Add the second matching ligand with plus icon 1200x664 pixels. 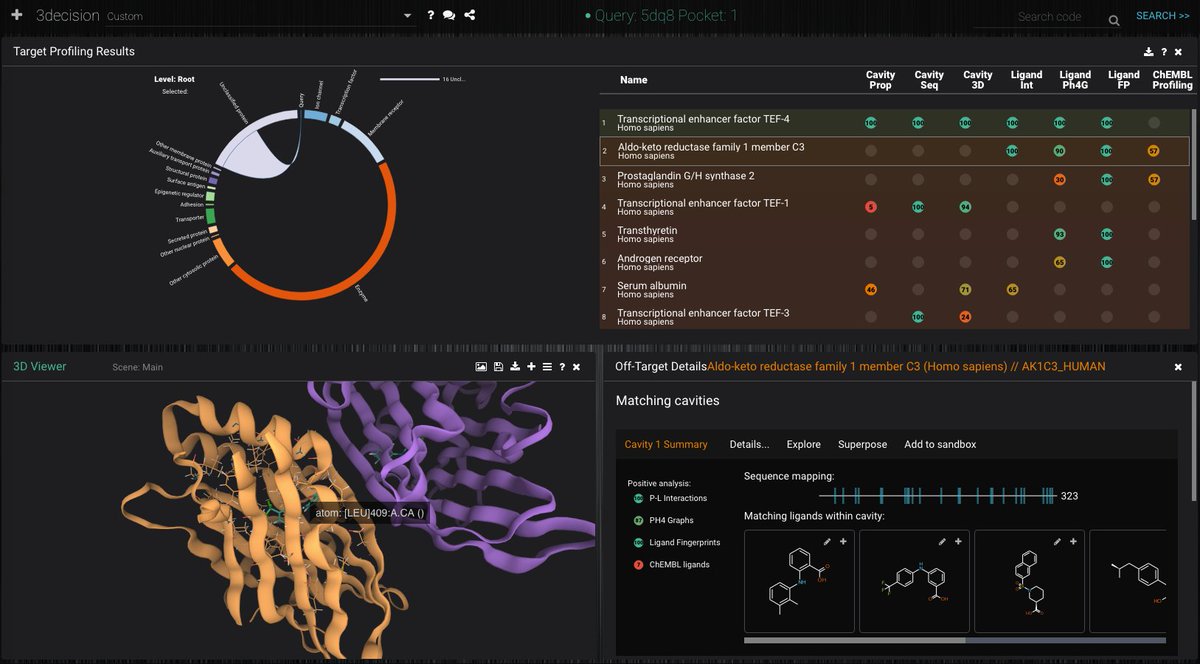958,541
